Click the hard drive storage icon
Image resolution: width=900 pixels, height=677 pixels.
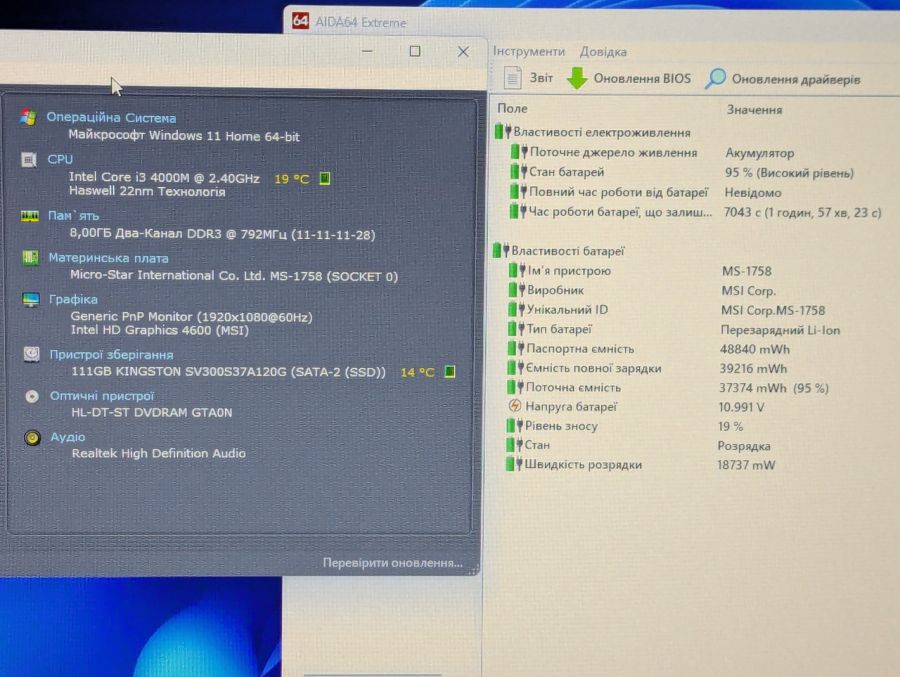click(x=32, y=354)
